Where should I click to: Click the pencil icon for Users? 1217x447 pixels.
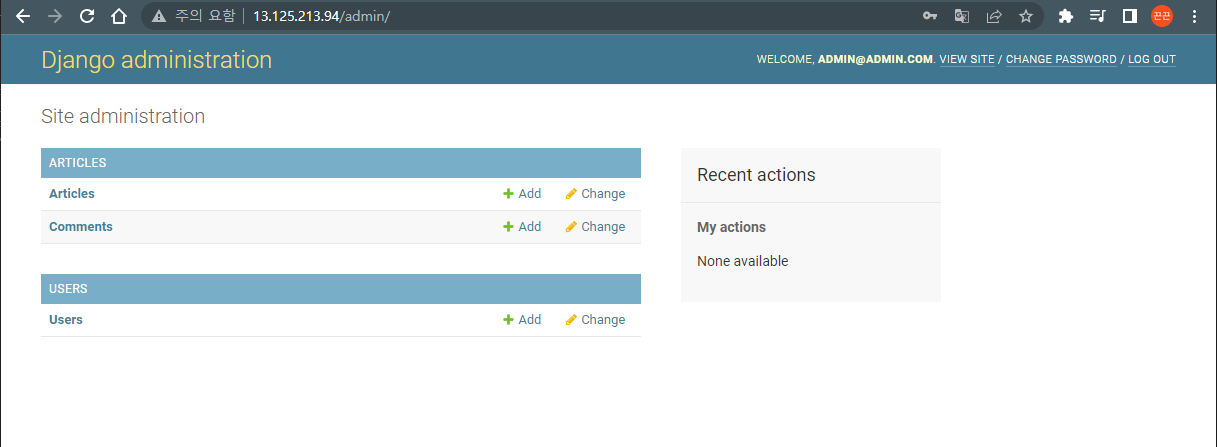[571, 320]
